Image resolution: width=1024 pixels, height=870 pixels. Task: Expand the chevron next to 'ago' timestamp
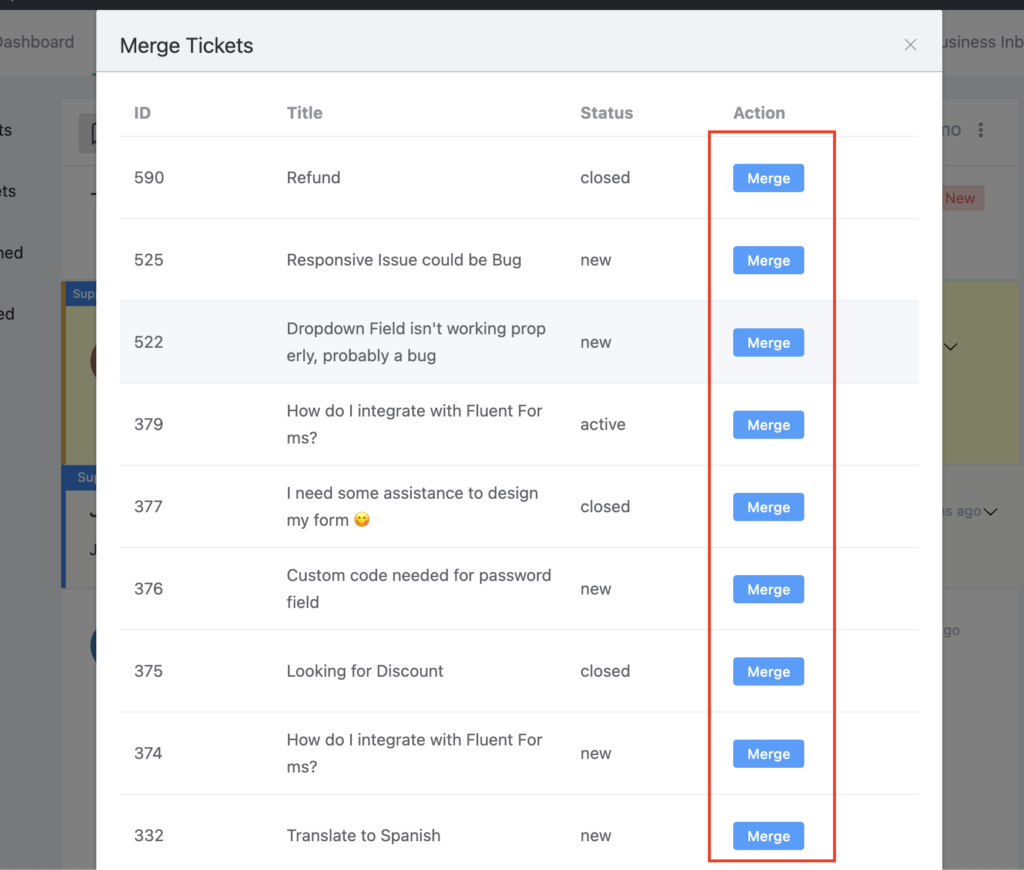[991, 512]
